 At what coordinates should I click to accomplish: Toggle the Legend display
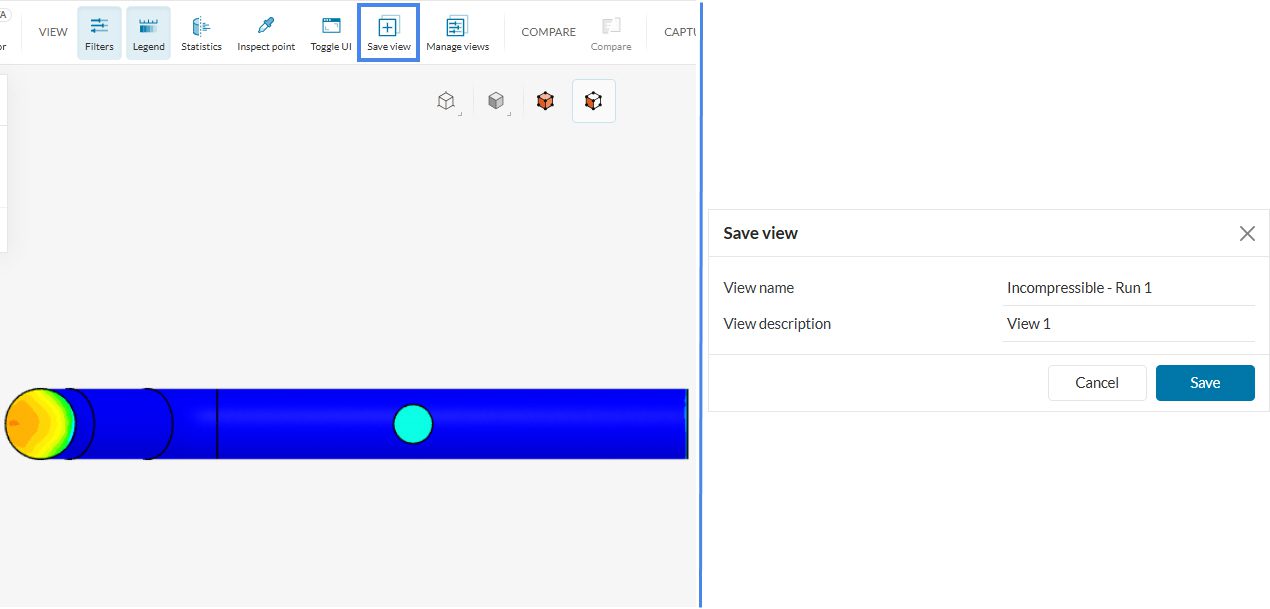point(148,32)
